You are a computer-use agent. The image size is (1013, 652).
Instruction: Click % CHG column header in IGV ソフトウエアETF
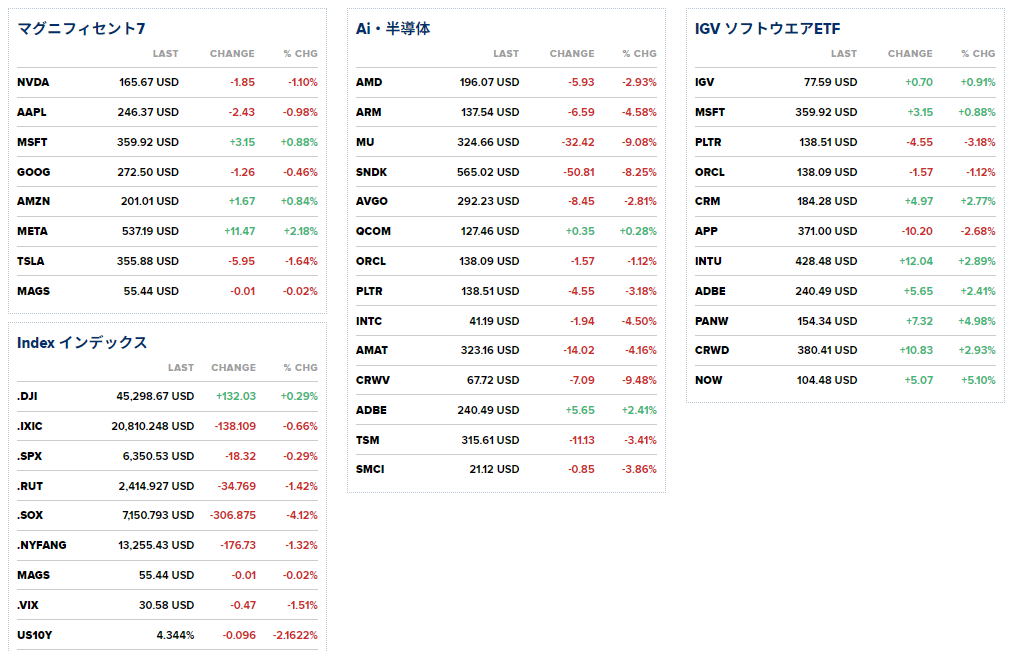[978, 54]
